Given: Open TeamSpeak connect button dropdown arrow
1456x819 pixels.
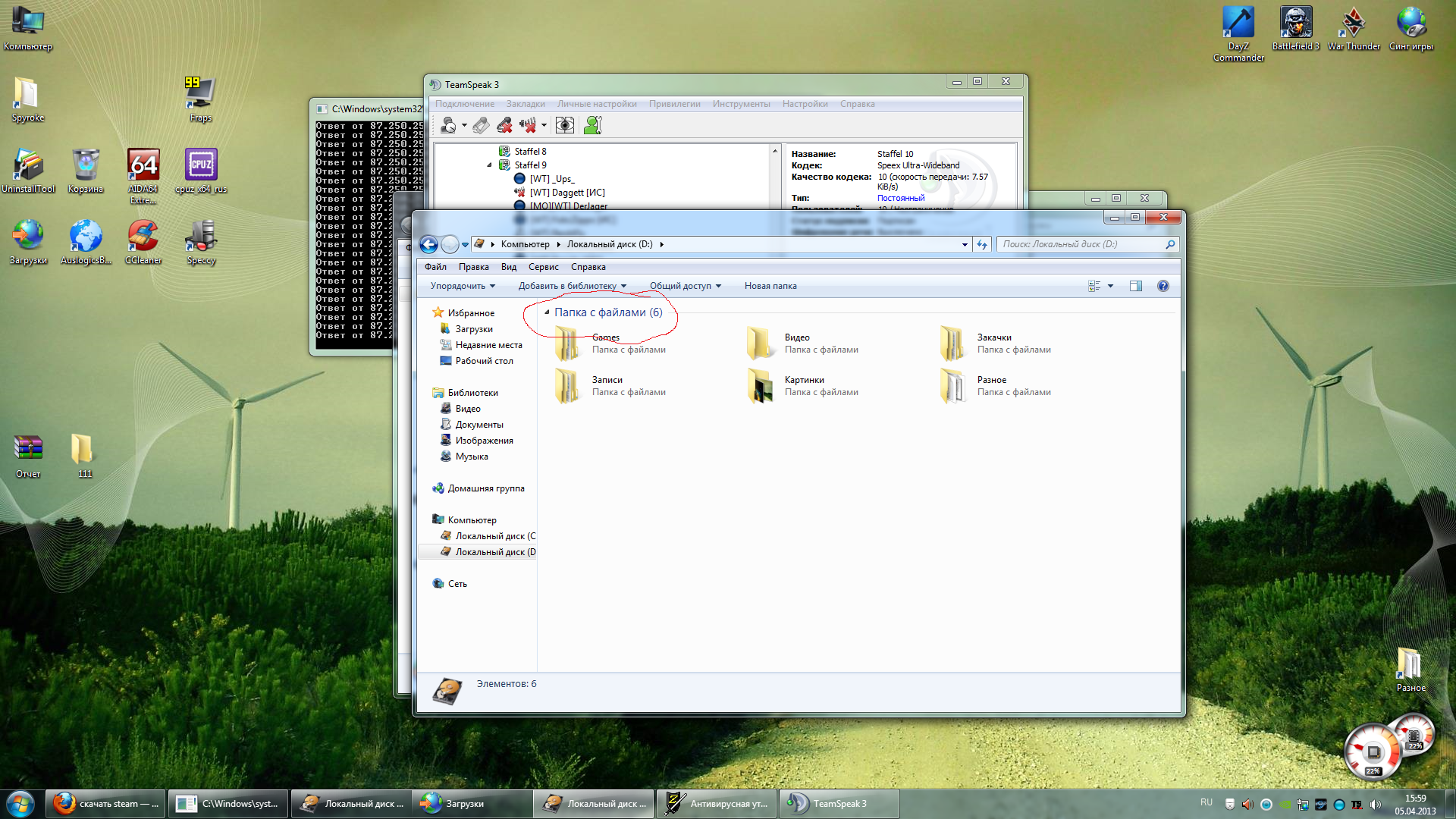Looking at the screenshot, I should (x=463, y=126).
